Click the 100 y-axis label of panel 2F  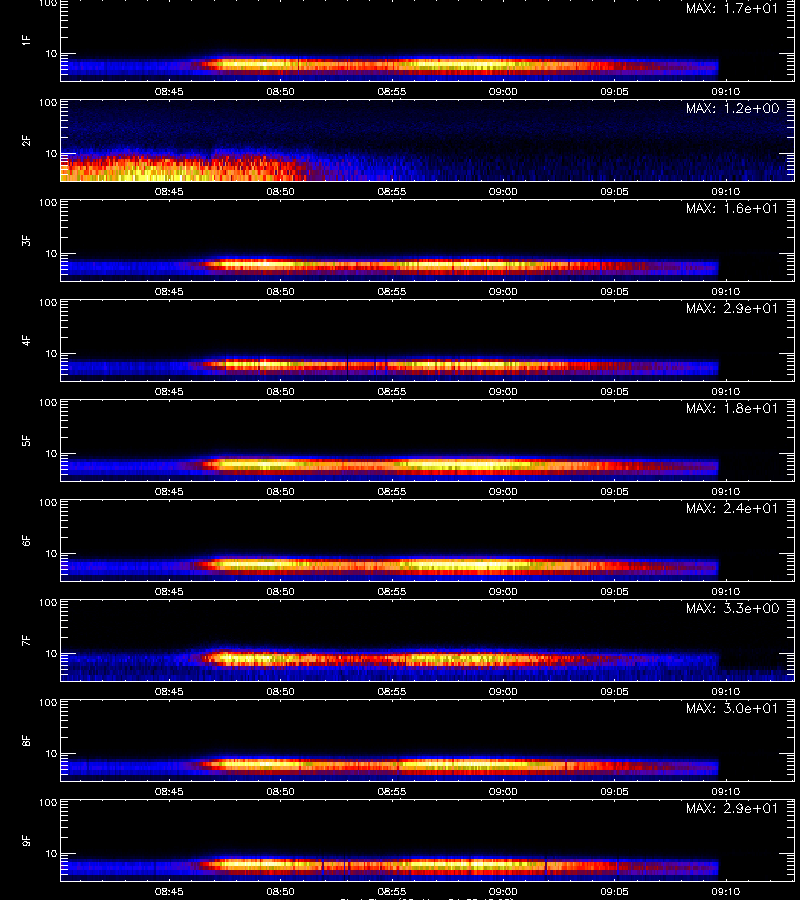[48, 103]
